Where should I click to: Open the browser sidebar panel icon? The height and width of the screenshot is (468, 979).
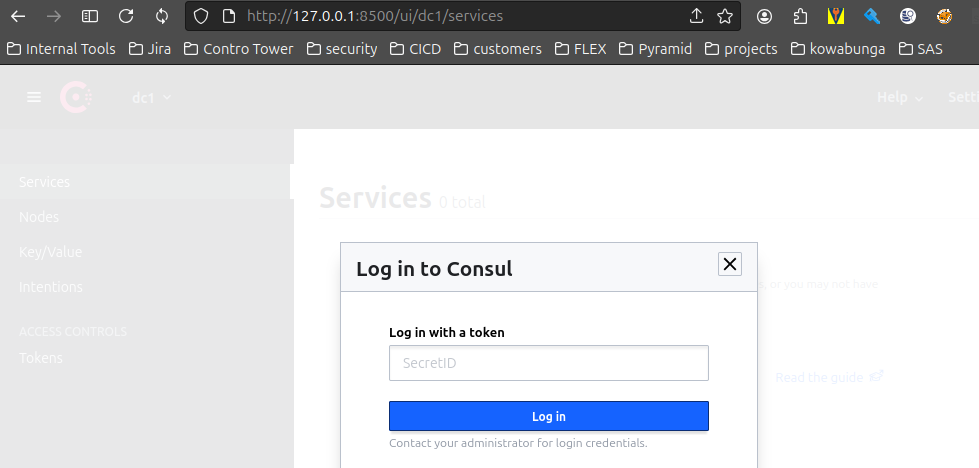(x=90, y=16)
